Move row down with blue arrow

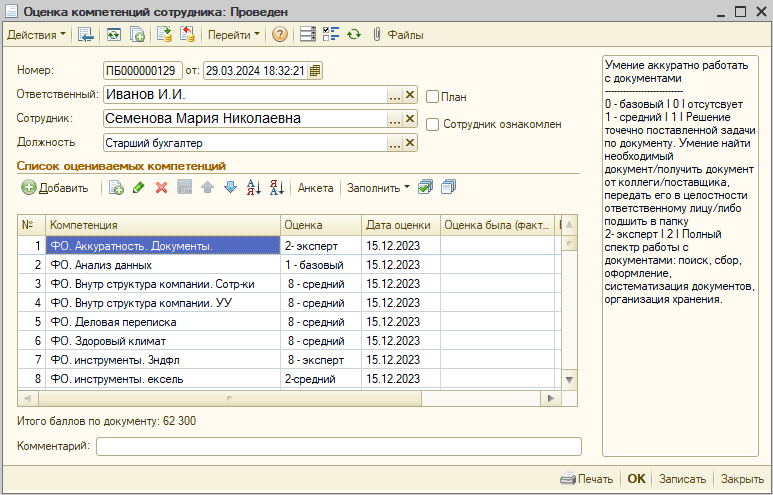click(x=230, y=188)
